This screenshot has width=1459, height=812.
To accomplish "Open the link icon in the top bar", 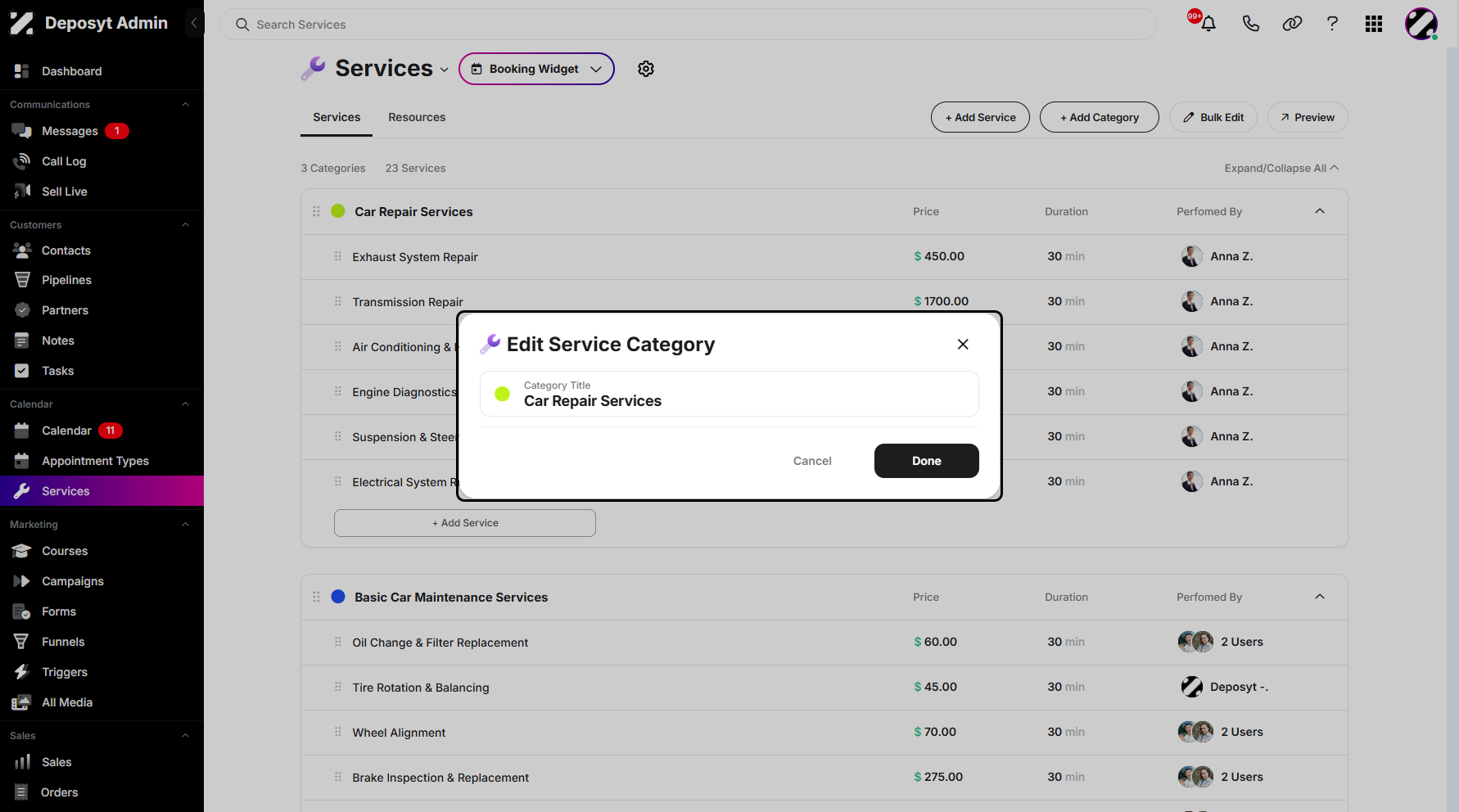I will (x=1292, y=24).
